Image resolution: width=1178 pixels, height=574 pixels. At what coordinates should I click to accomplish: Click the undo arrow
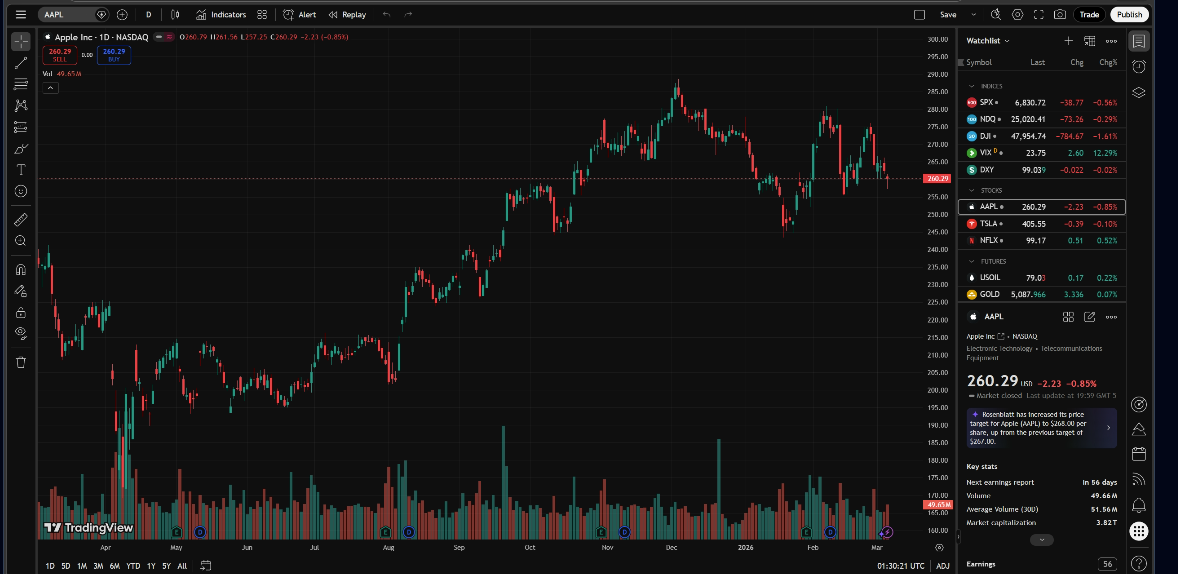click(x=386, y=14)
